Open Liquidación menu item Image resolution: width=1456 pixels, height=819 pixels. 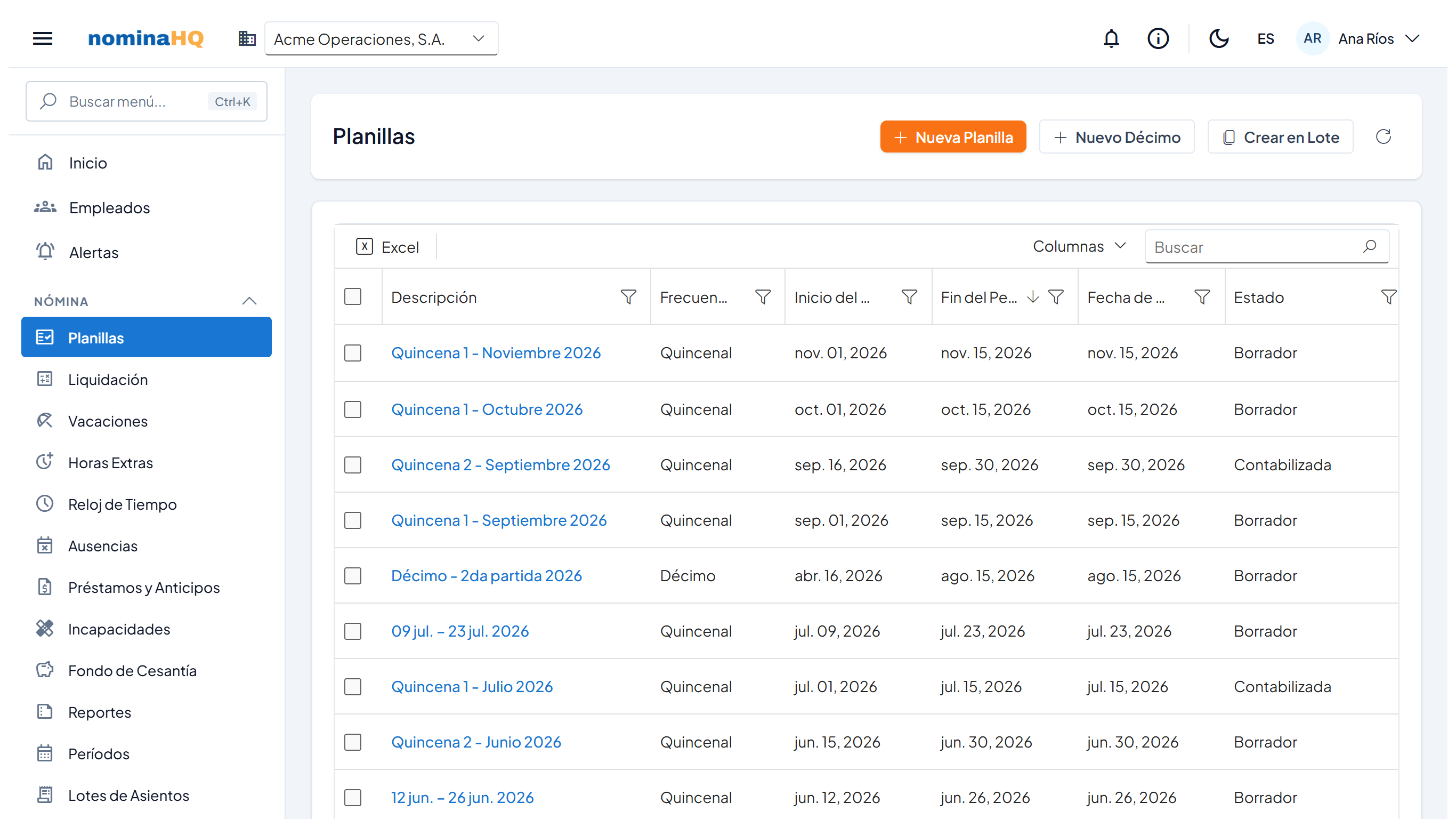(x=147, y=380)
